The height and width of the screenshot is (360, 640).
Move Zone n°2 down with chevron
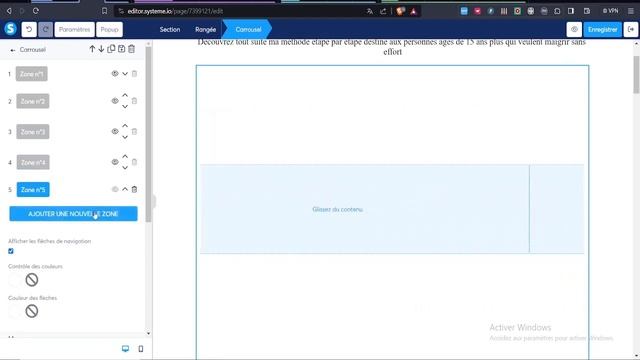(125, 107)
